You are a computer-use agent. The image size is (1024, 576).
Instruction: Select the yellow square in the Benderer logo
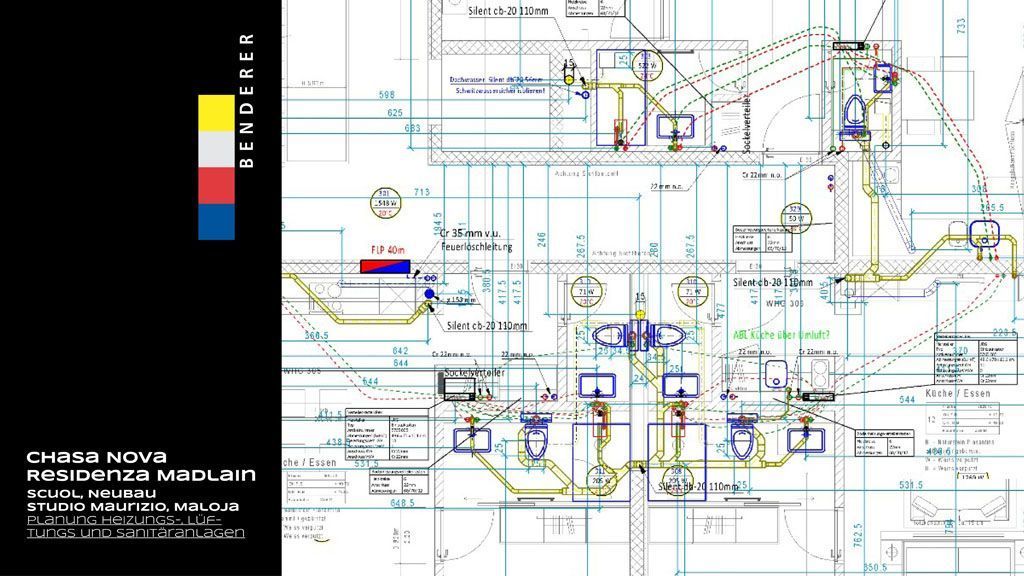coord(216,113)
